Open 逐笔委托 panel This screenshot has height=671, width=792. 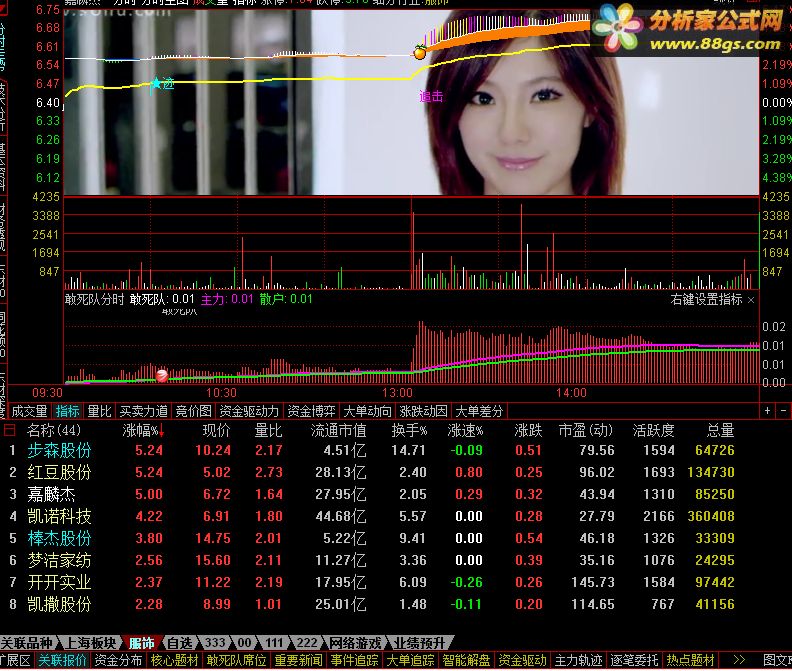(x=634, y=660)
